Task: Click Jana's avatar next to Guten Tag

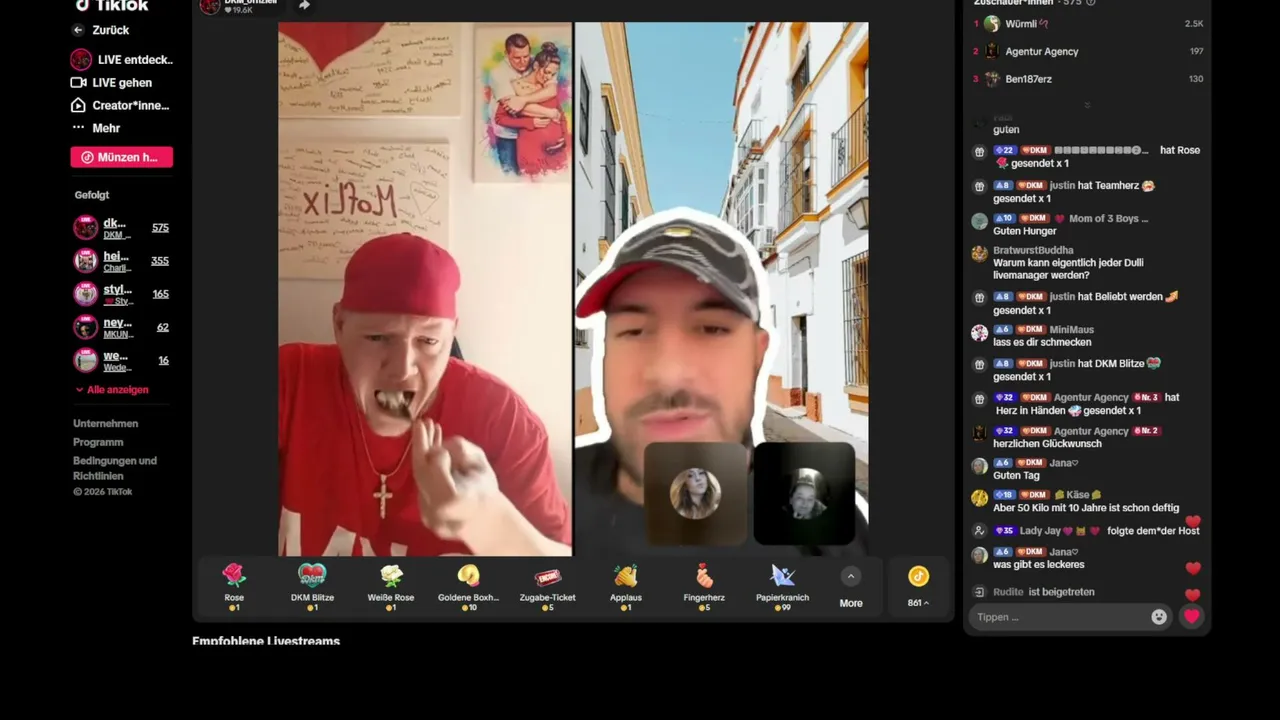Action: [979, 466]
